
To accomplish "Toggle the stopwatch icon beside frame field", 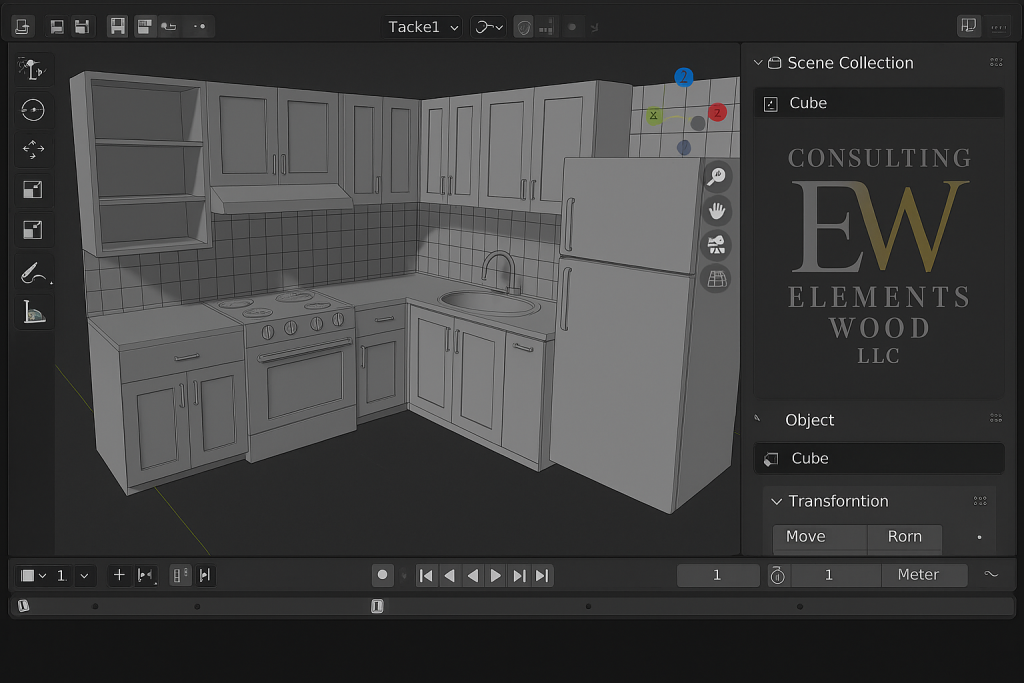I will tap(777, 575).
